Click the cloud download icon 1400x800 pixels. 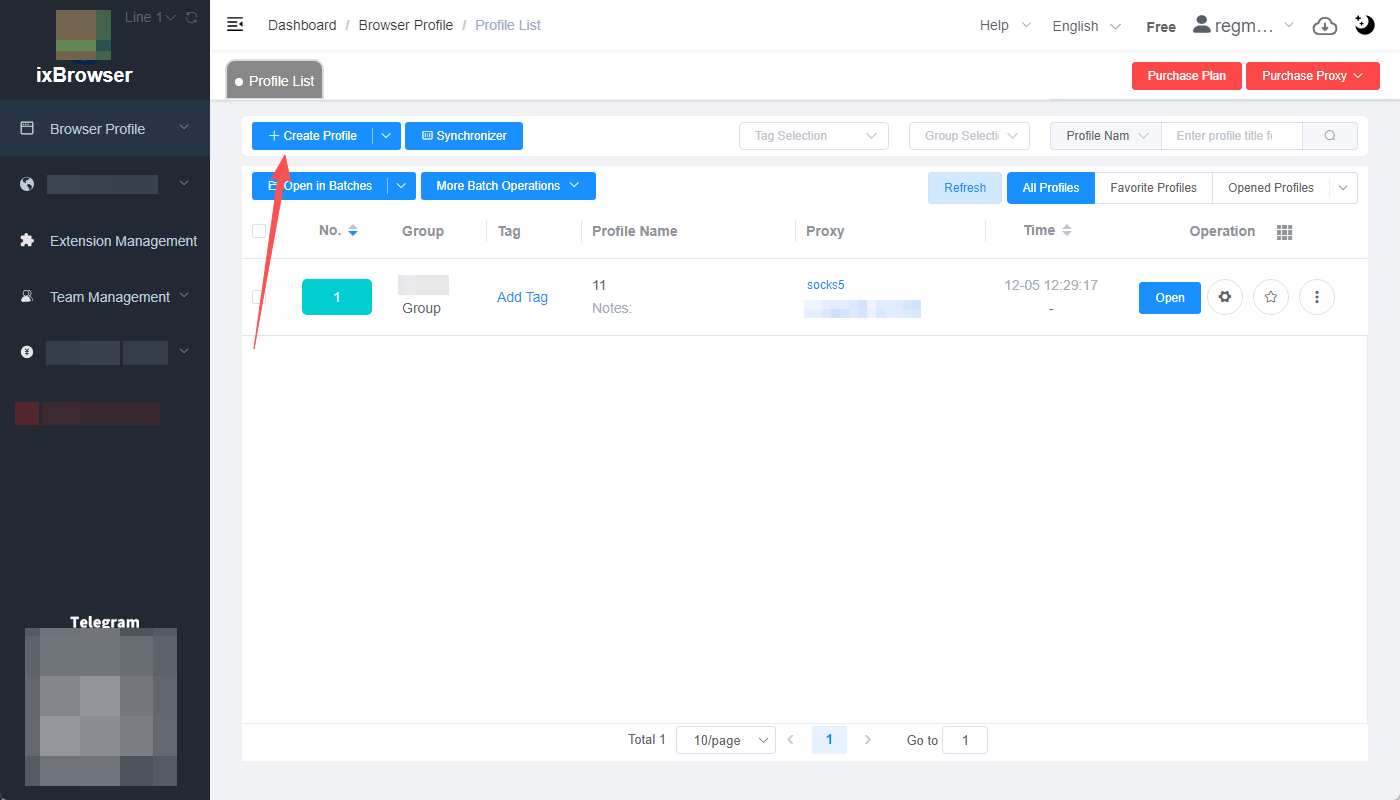pos(1324,26)
